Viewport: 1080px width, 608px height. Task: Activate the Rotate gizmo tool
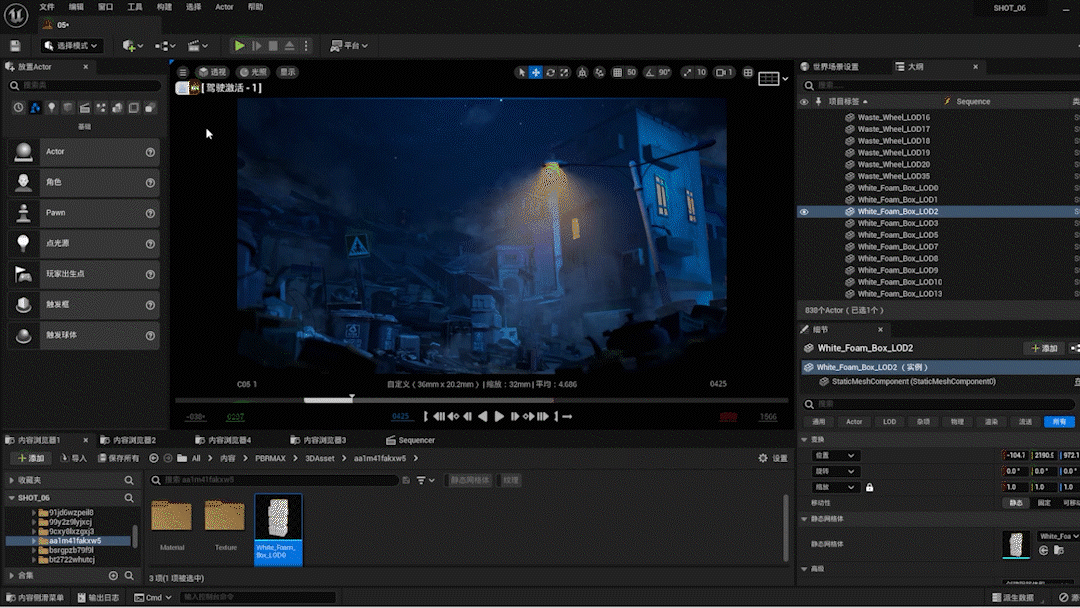[x=550, y=72]
